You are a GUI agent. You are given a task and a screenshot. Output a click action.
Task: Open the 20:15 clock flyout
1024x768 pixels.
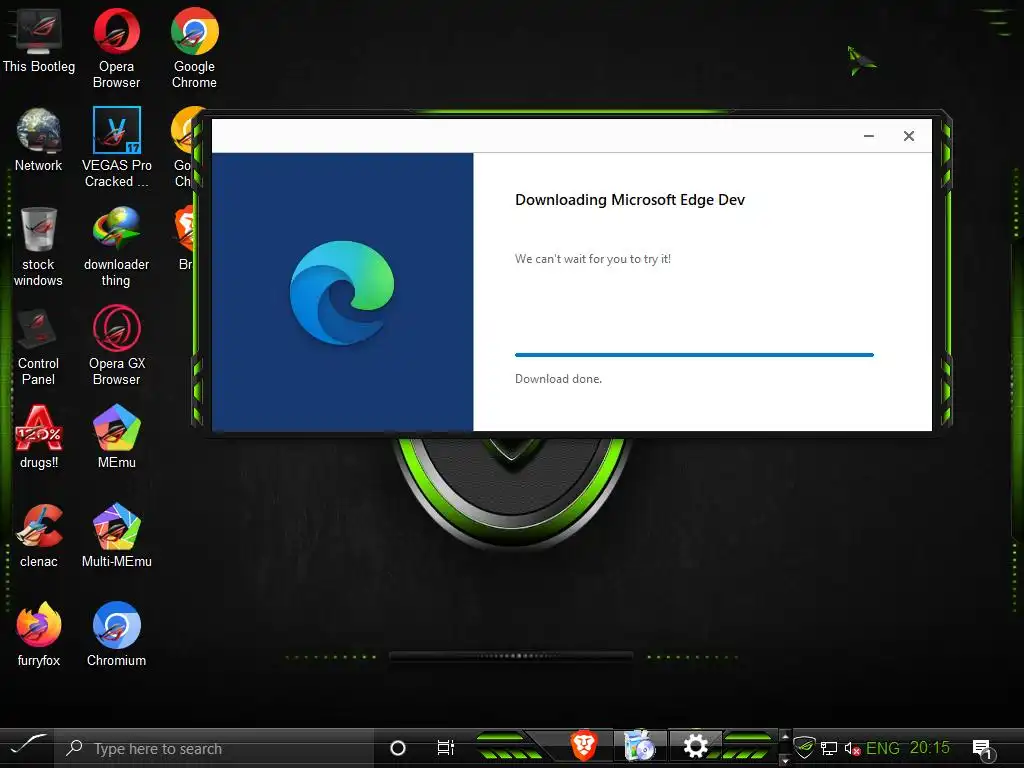coord(929,748)
